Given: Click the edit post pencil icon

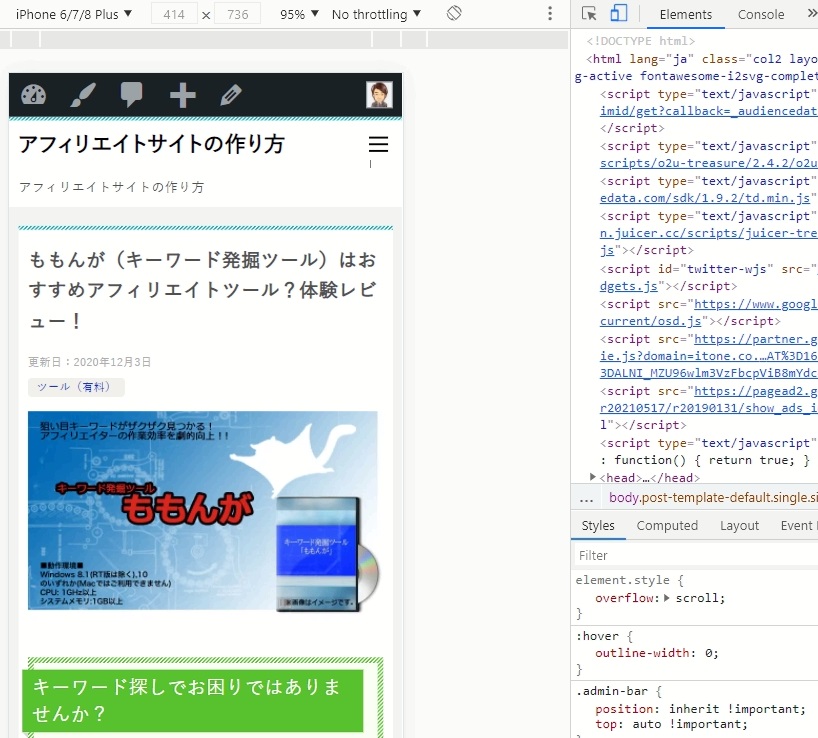Looking at the screenshot, I should (231, 95).
